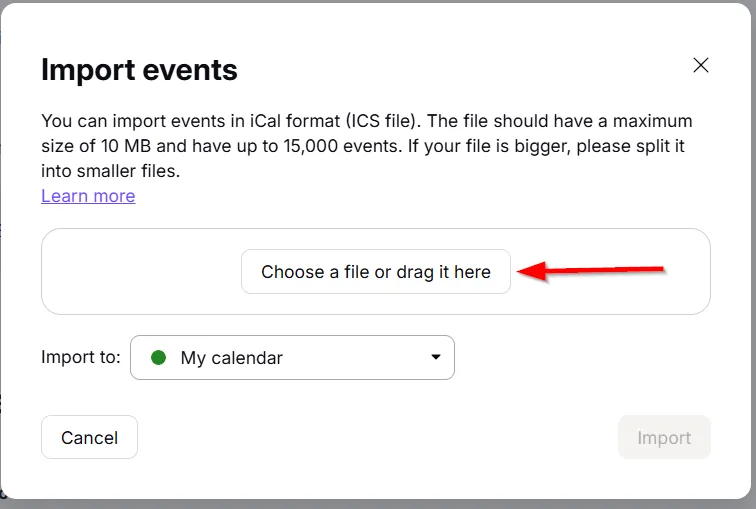Click Choose a file or drag it here
The width and height of the screenshot is (756, 509).
pos(376,272)
